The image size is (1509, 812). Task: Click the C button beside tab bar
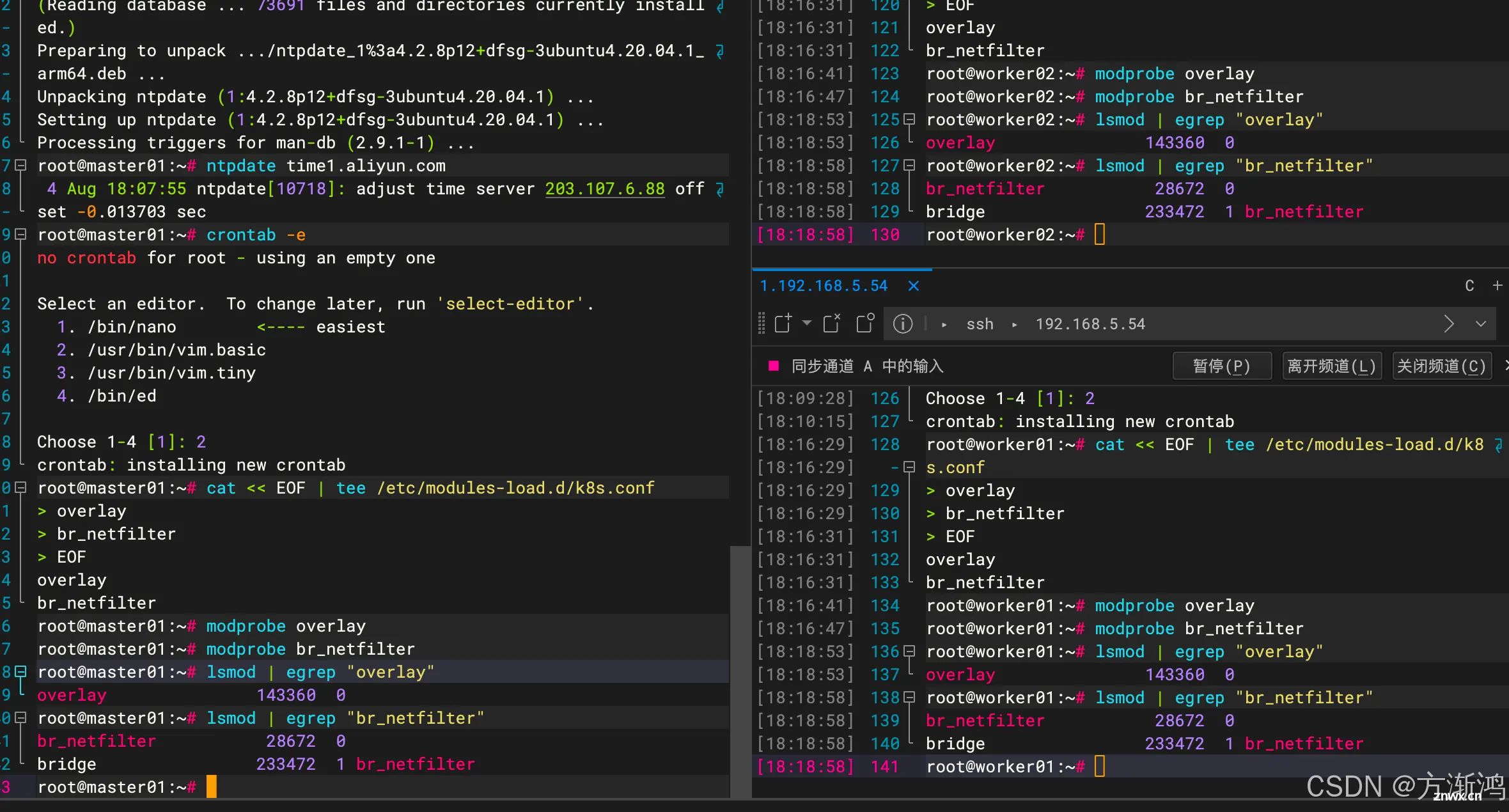1469,286
